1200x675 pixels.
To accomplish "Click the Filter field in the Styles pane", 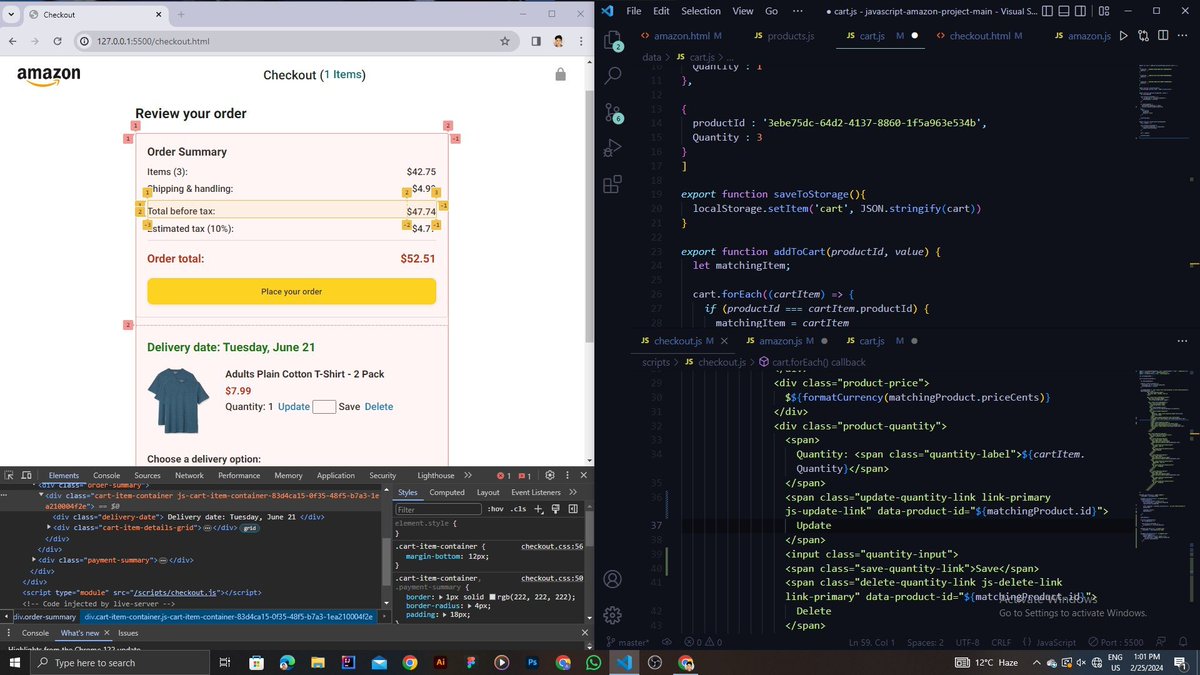I will [x=437, y=509].
